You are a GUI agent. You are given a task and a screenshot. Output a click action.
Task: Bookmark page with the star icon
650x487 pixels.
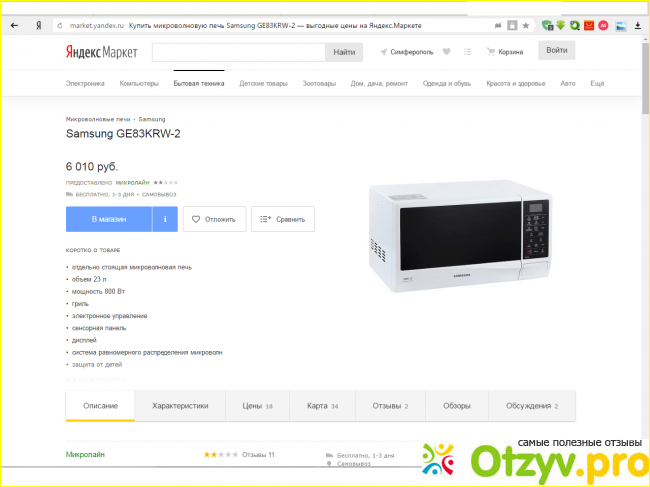point(526,26)
